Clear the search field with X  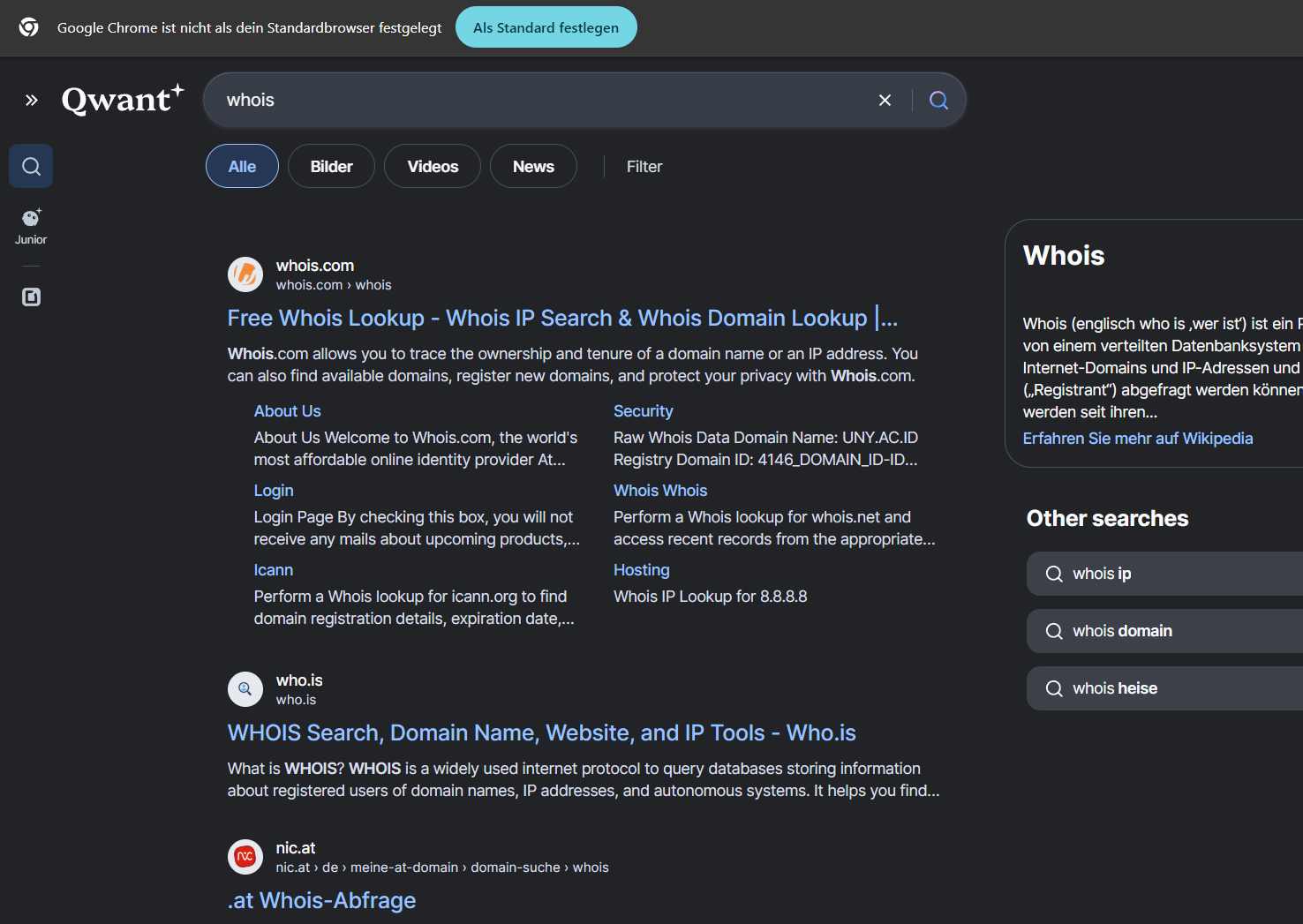pos(885,100)
